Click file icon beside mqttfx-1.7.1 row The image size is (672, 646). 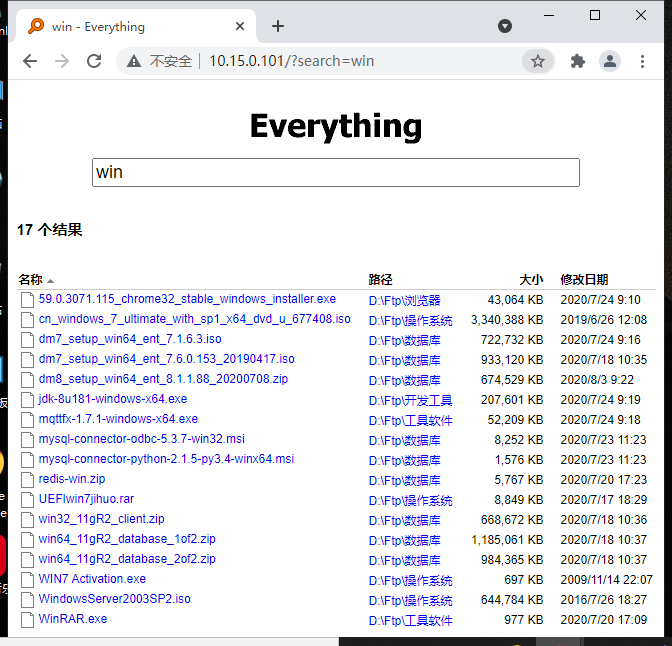tap(27, 420)
